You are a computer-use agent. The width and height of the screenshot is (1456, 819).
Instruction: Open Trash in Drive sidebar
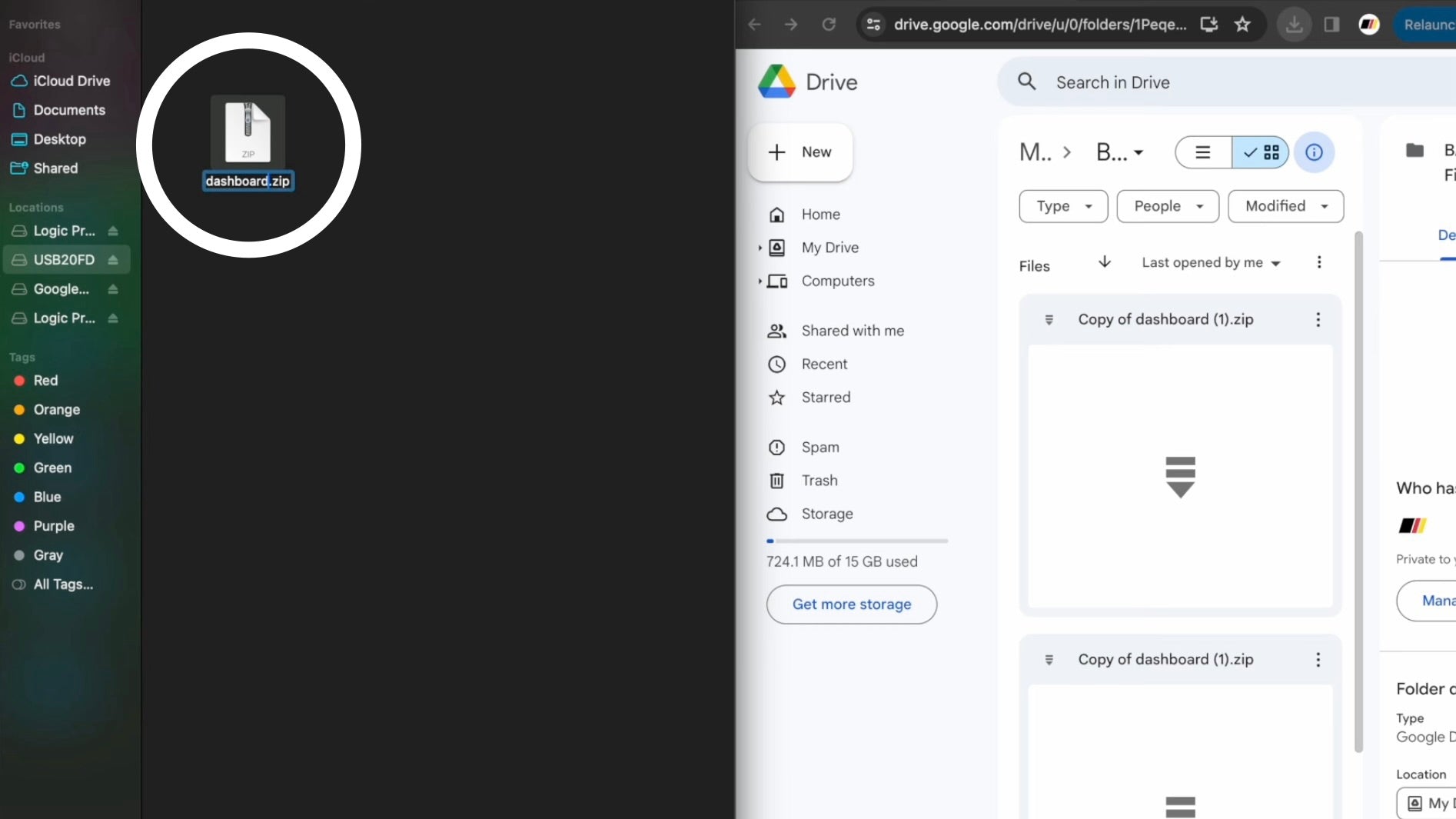[x=819, y=481]
